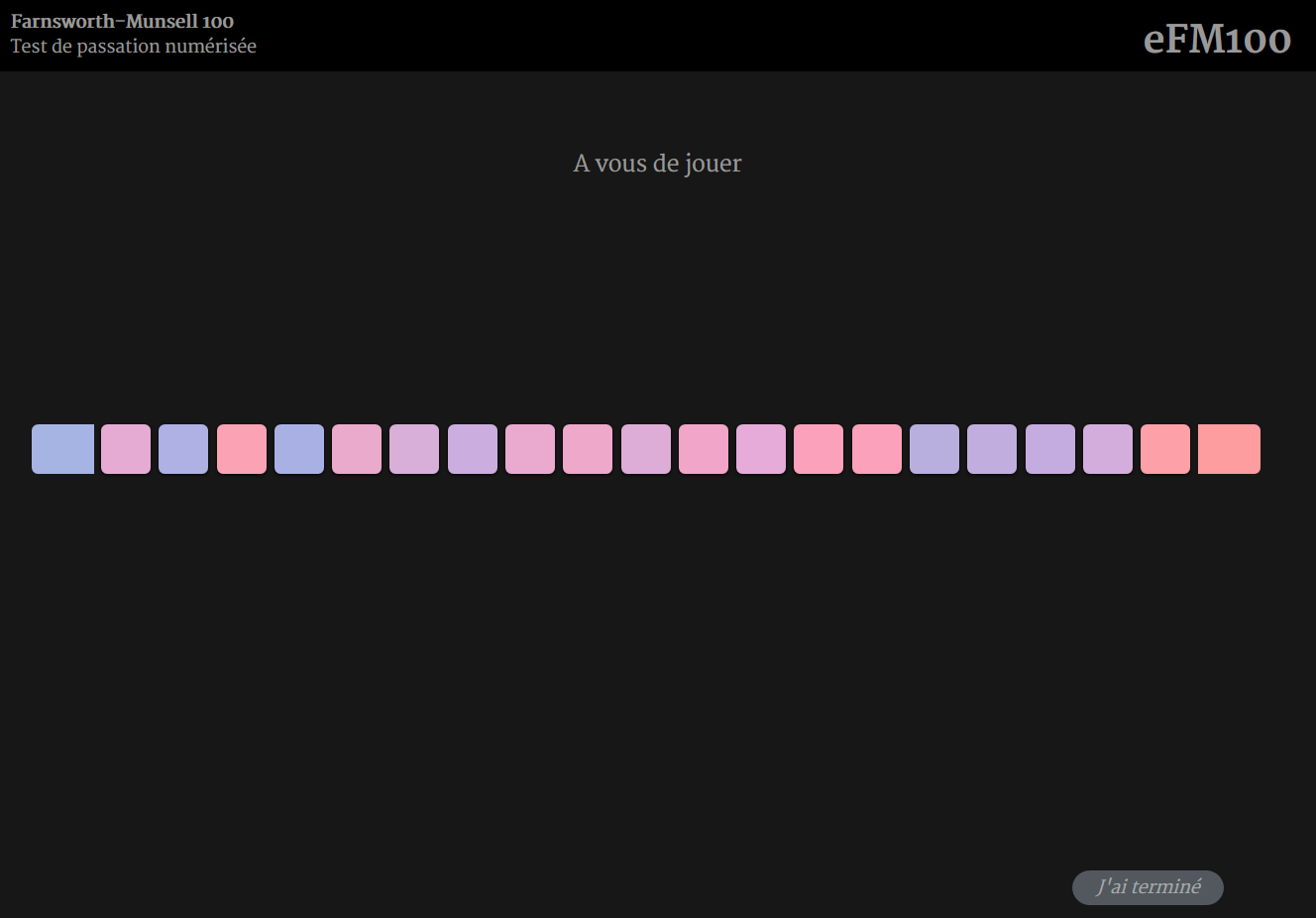Image resolution: width=1316 pixels, height=918 pixels.
Task: Select the fourth tile from left, salmon pink
Action: pos(242,449)
